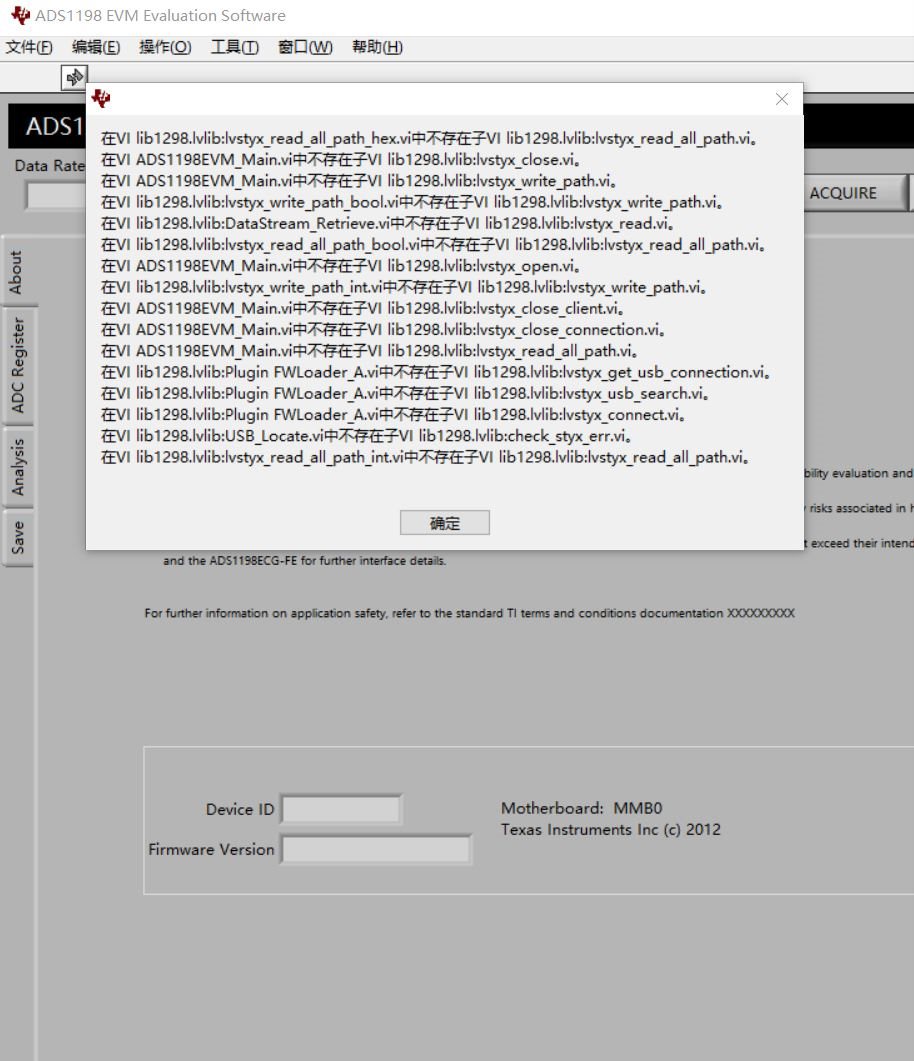Open the 工具(T) menu

235,47
